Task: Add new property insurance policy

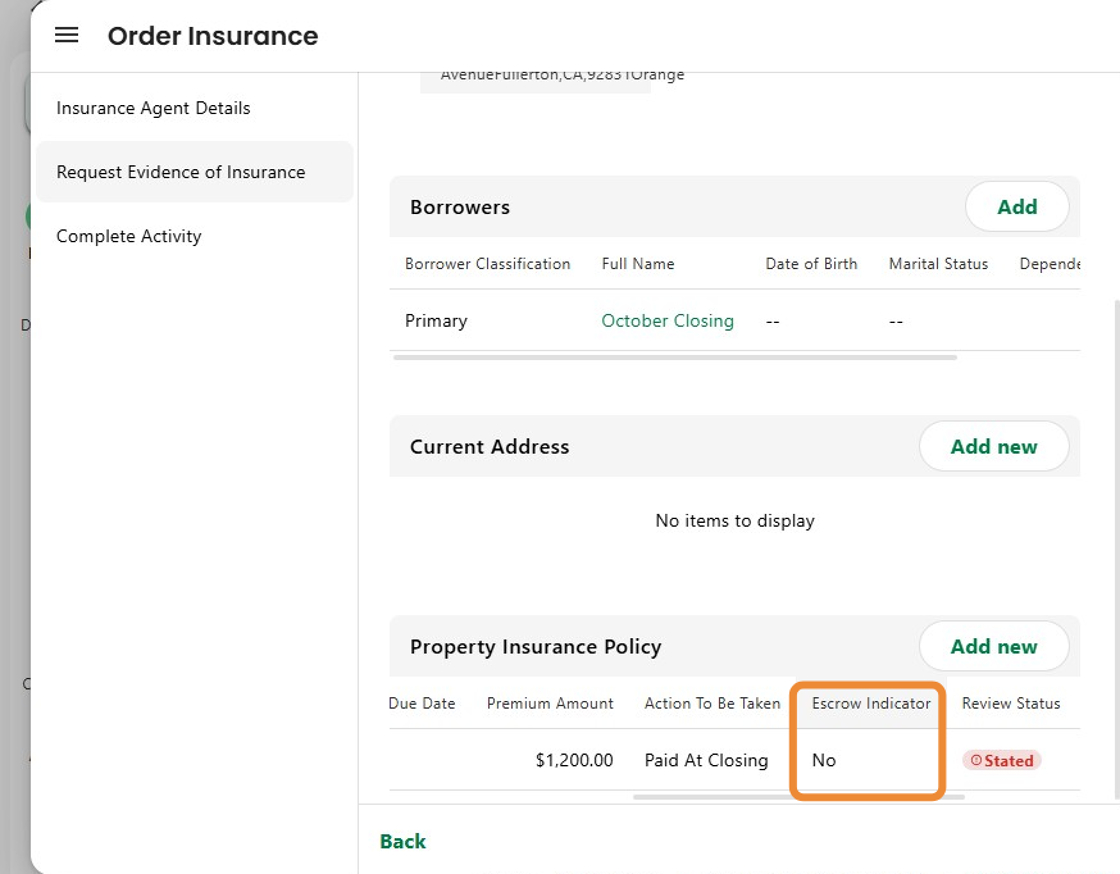Action: click(993, 647)
